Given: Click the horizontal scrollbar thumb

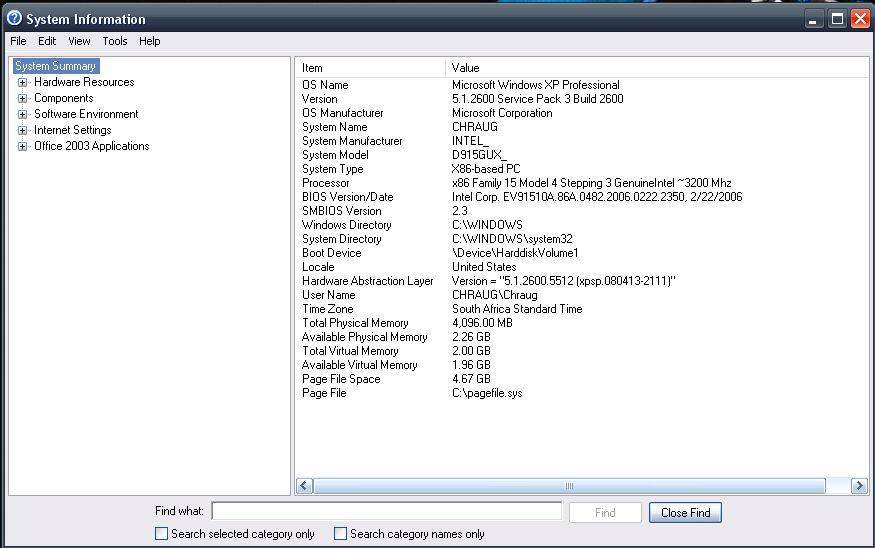Looking at the screenshot, I should tap(569, 486).
